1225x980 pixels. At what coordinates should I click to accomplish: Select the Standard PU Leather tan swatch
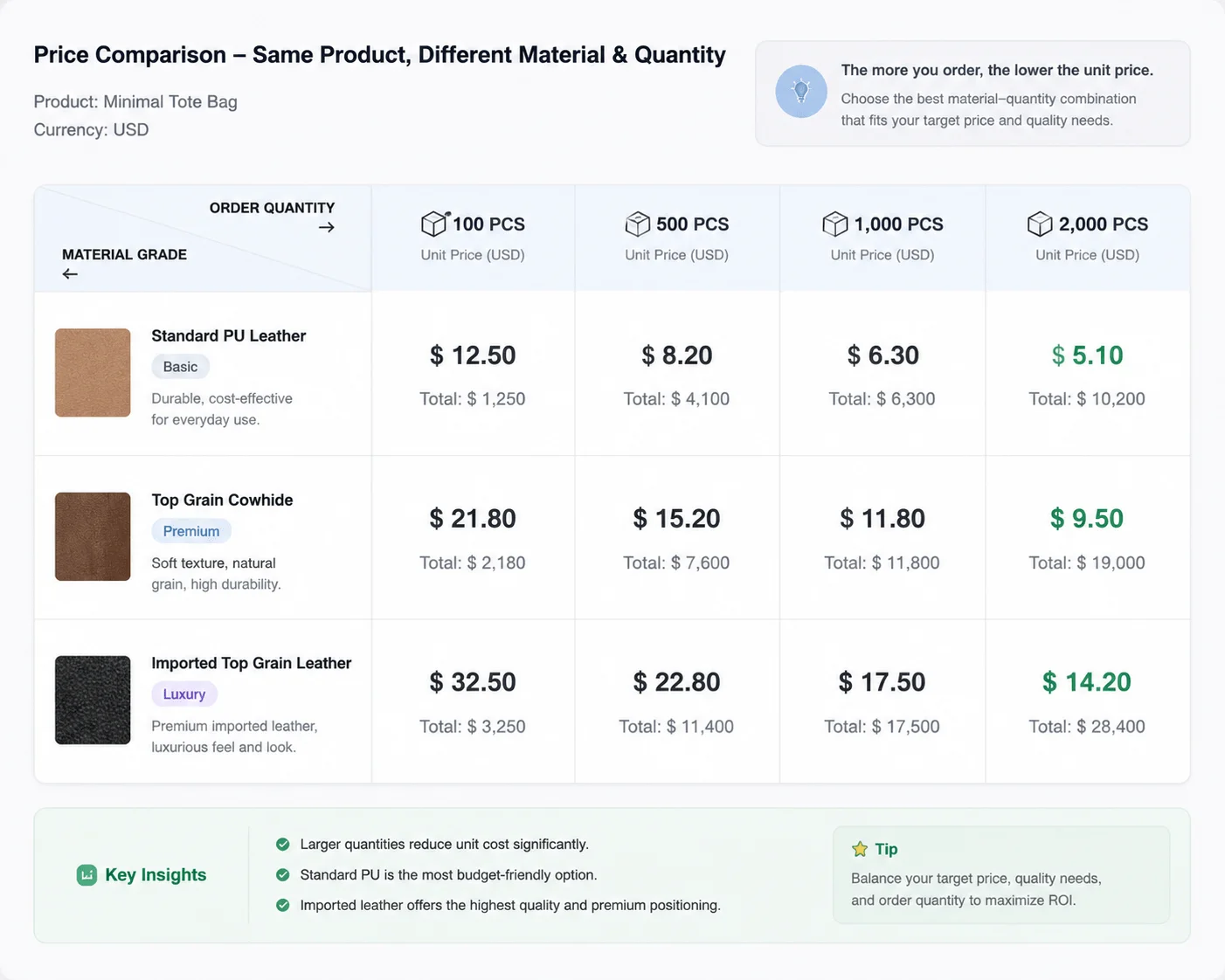coord(93,373)
